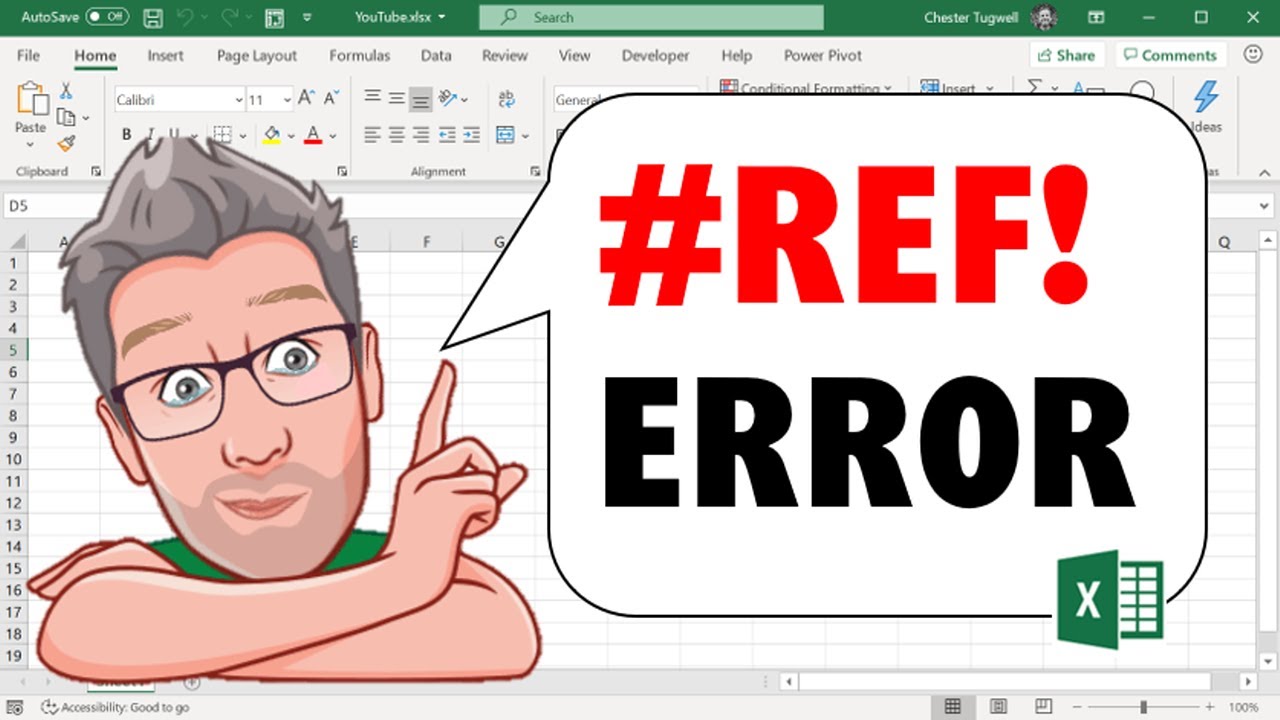Apply Bold formatting
This screenshot has height=720, width=1280.
point(126,134)
